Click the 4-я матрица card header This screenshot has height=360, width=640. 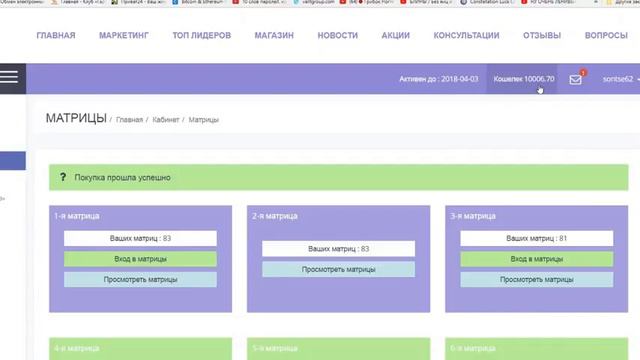coord(77,348)
